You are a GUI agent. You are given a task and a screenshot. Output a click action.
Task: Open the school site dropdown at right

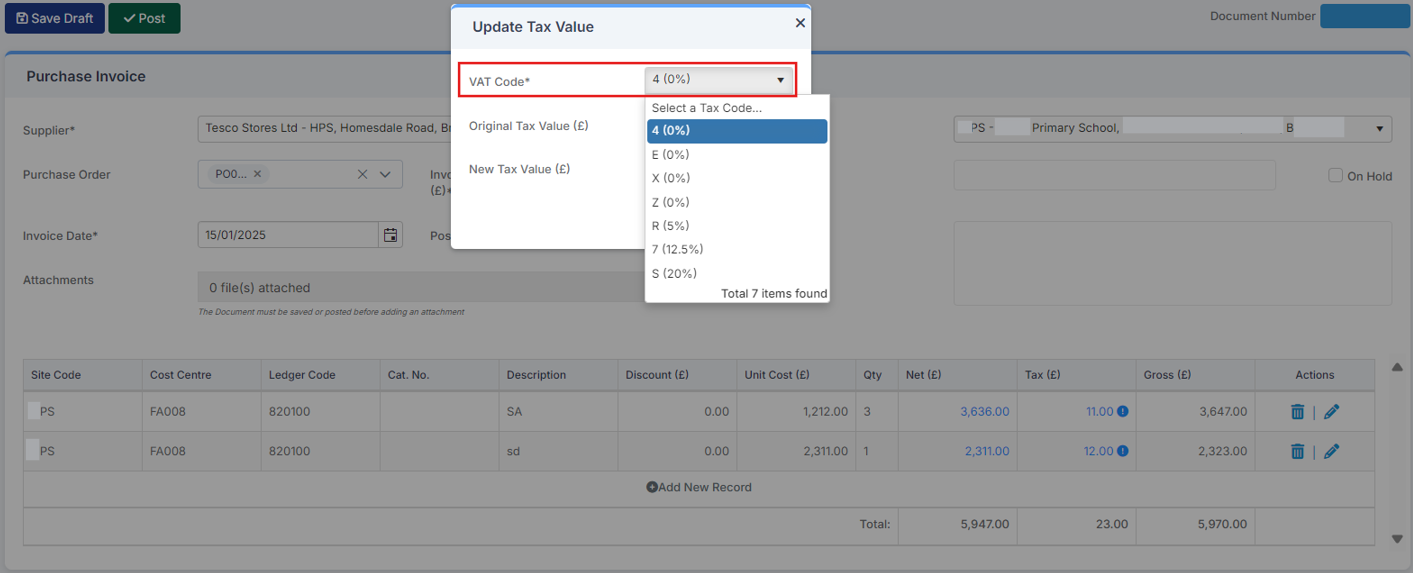click(x=1380, y=128)
